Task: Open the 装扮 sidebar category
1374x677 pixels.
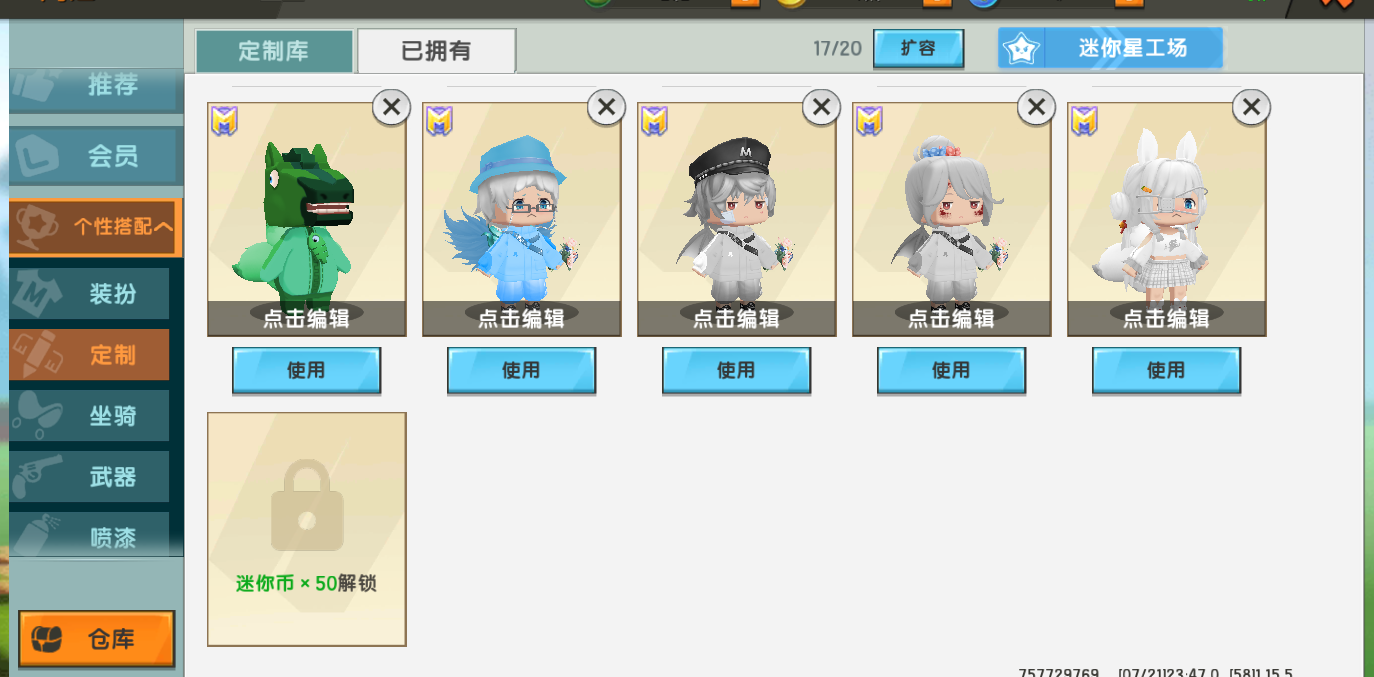Action: click(96, 294)
